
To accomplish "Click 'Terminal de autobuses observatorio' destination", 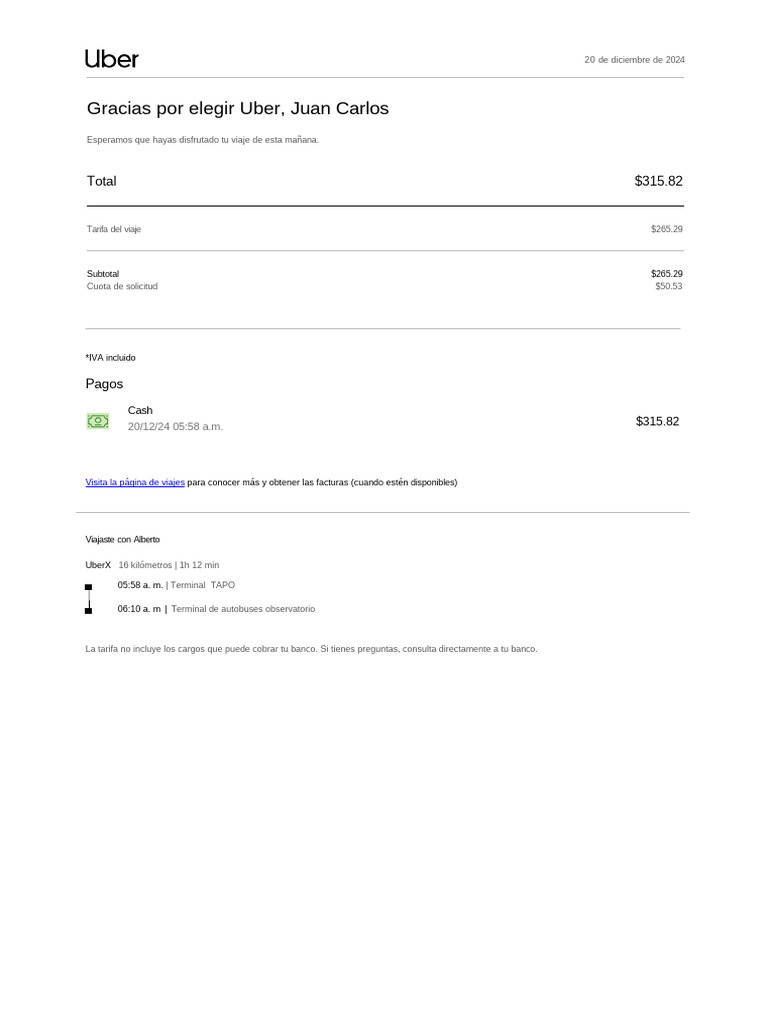I will pyautogui.click(x=243, y=609).
